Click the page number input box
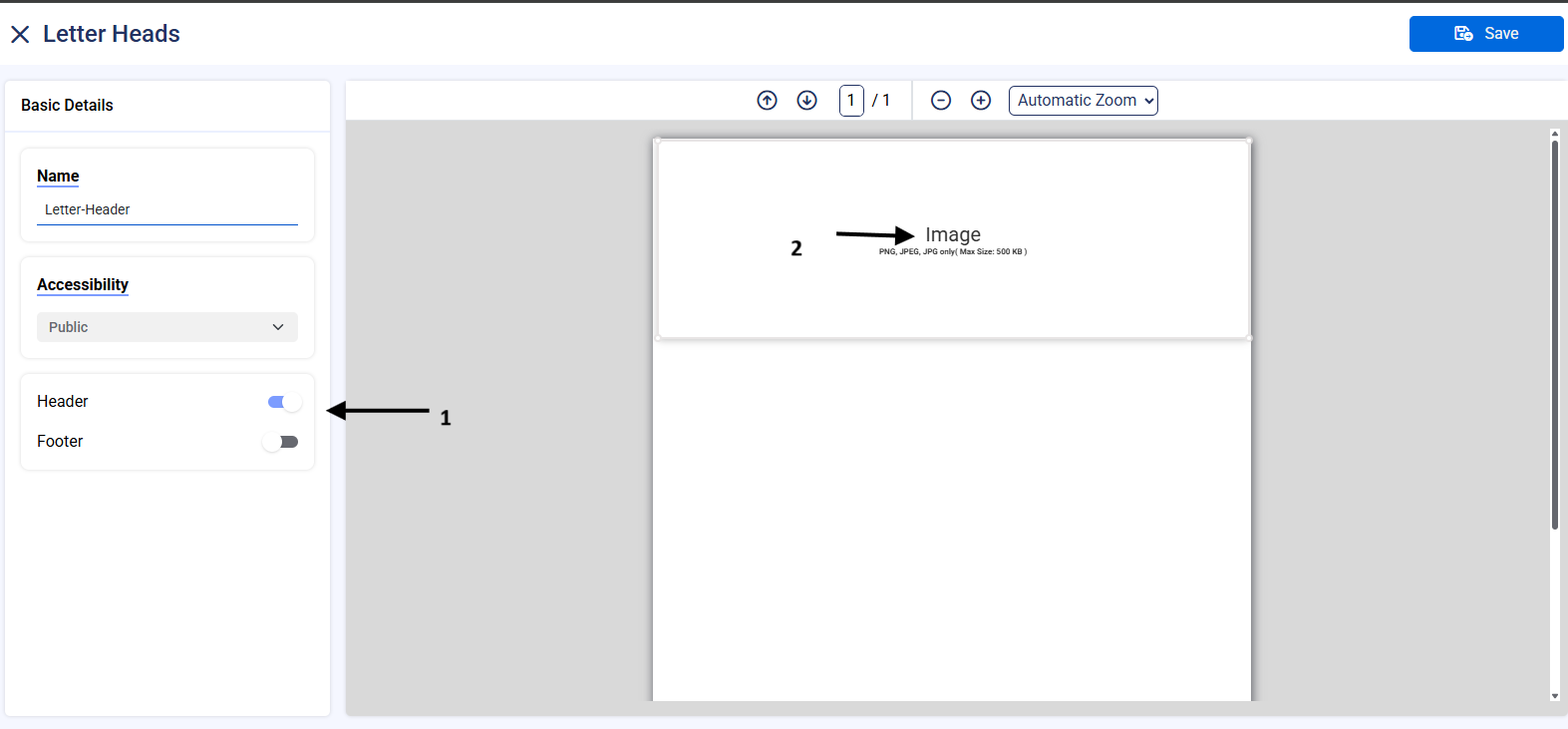Image resolution: width=1568 pixels, height=729 pixels. (851, 101)
